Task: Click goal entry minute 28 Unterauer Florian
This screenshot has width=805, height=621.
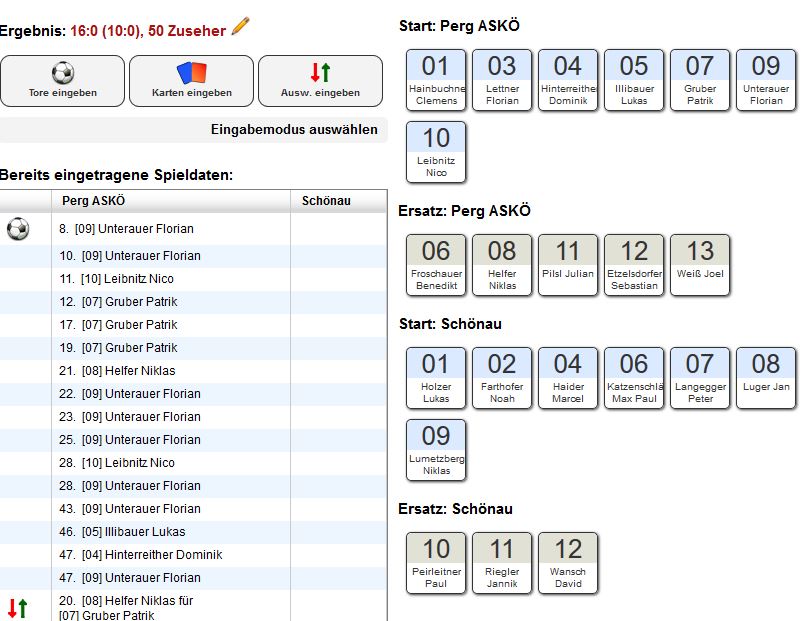Action: point(130,486)
